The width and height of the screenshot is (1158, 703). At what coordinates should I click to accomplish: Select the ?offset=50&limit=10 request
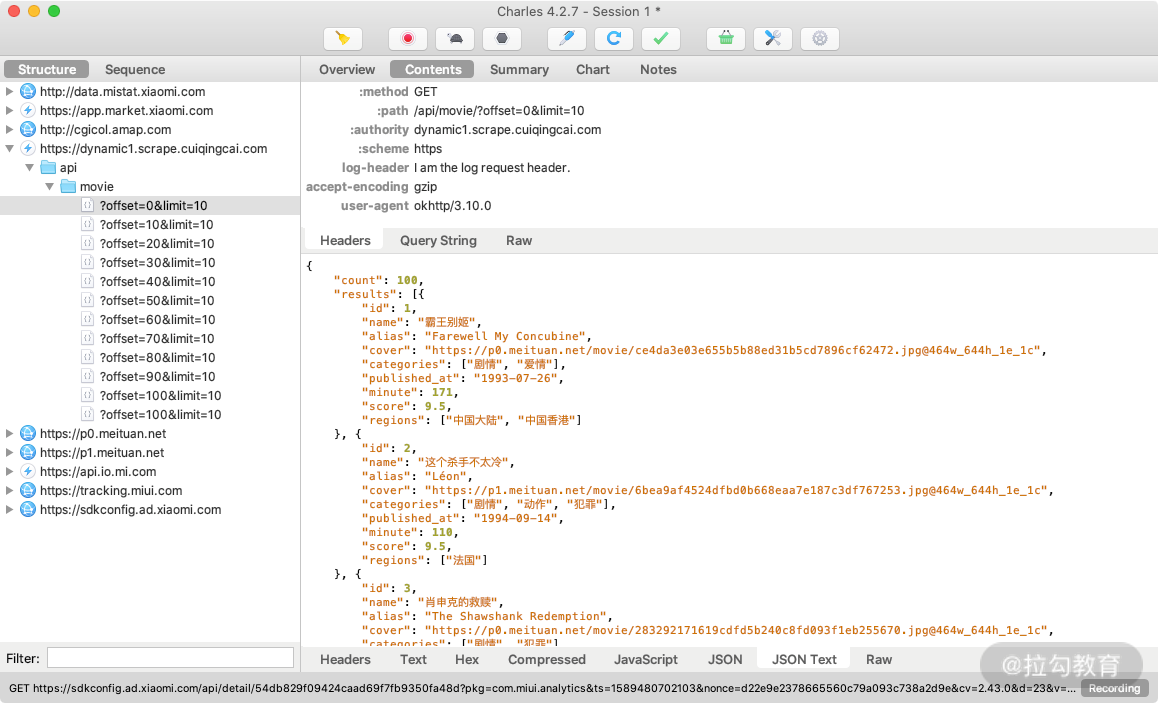pos(157,301)
